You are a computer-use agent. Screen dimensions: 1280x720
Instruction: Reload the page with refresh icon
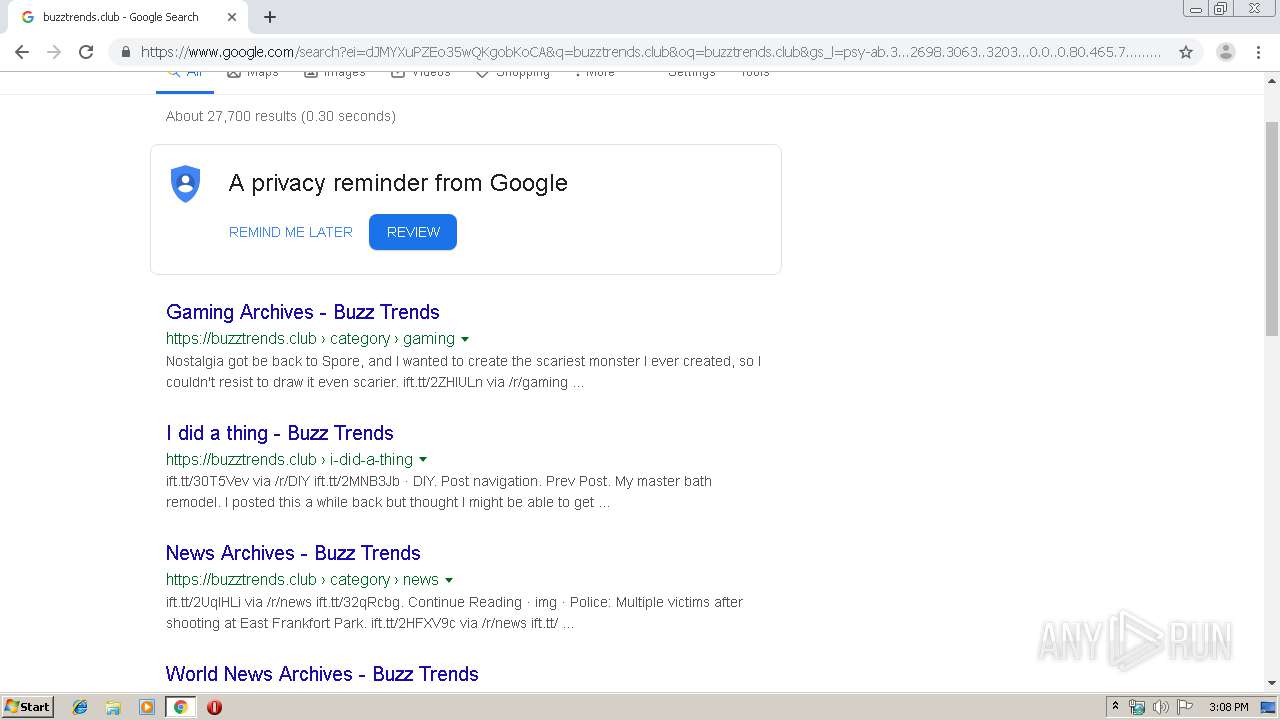(86, 52)
